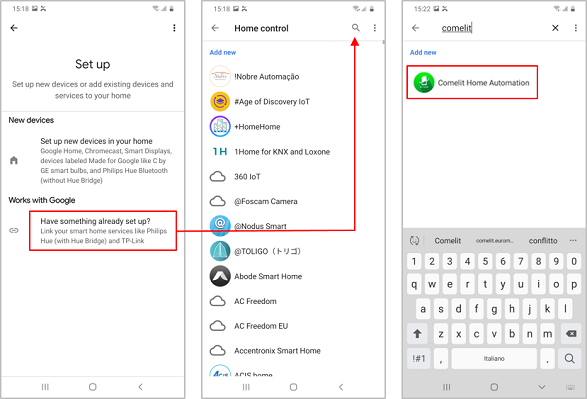Clear the comelit search text
The height and width of the screenshot is (399, 587).
(x=555, y=28)
